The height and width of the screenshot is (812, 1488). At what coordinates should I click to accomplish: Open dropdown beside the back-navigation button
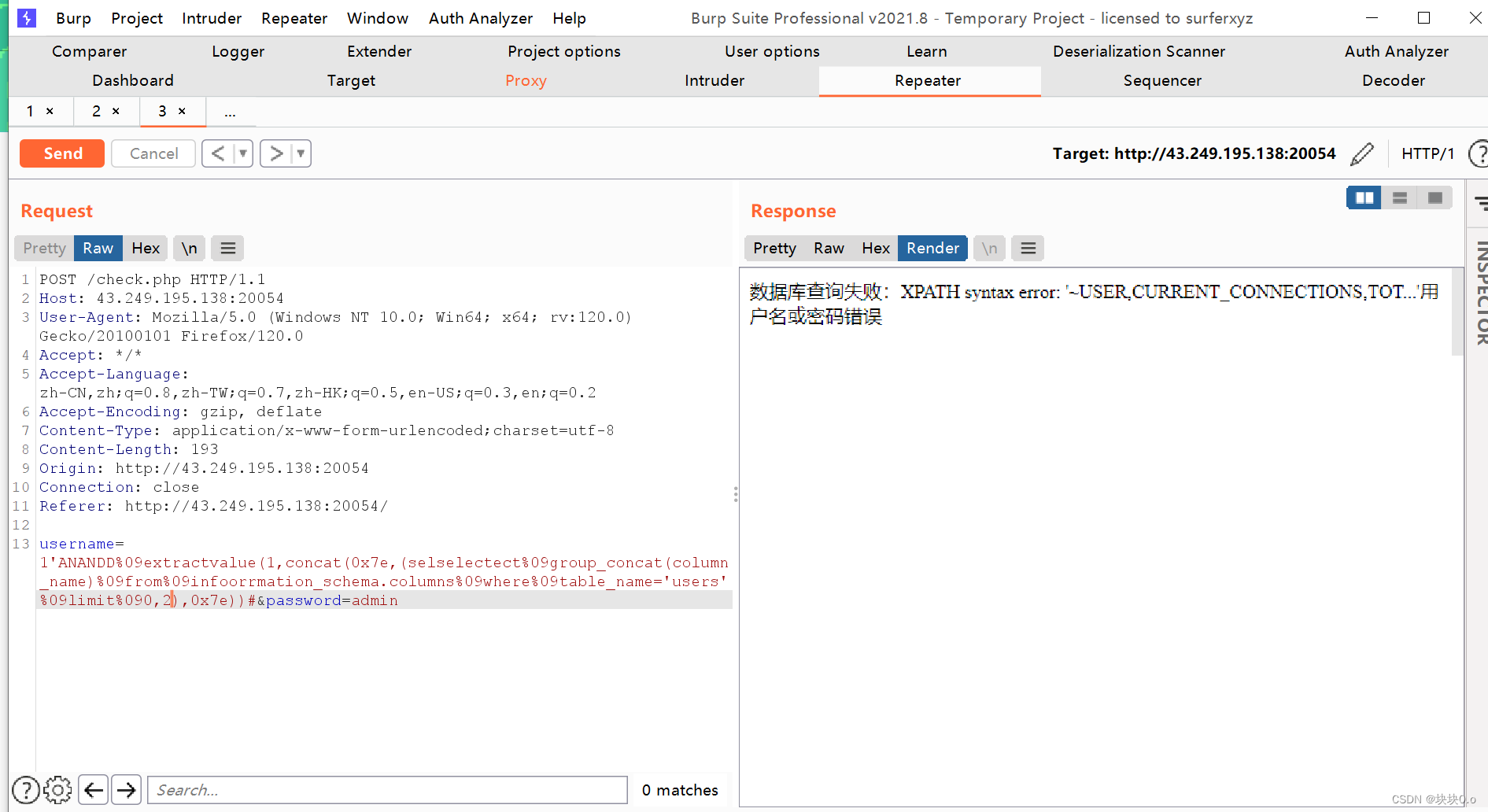243,153
